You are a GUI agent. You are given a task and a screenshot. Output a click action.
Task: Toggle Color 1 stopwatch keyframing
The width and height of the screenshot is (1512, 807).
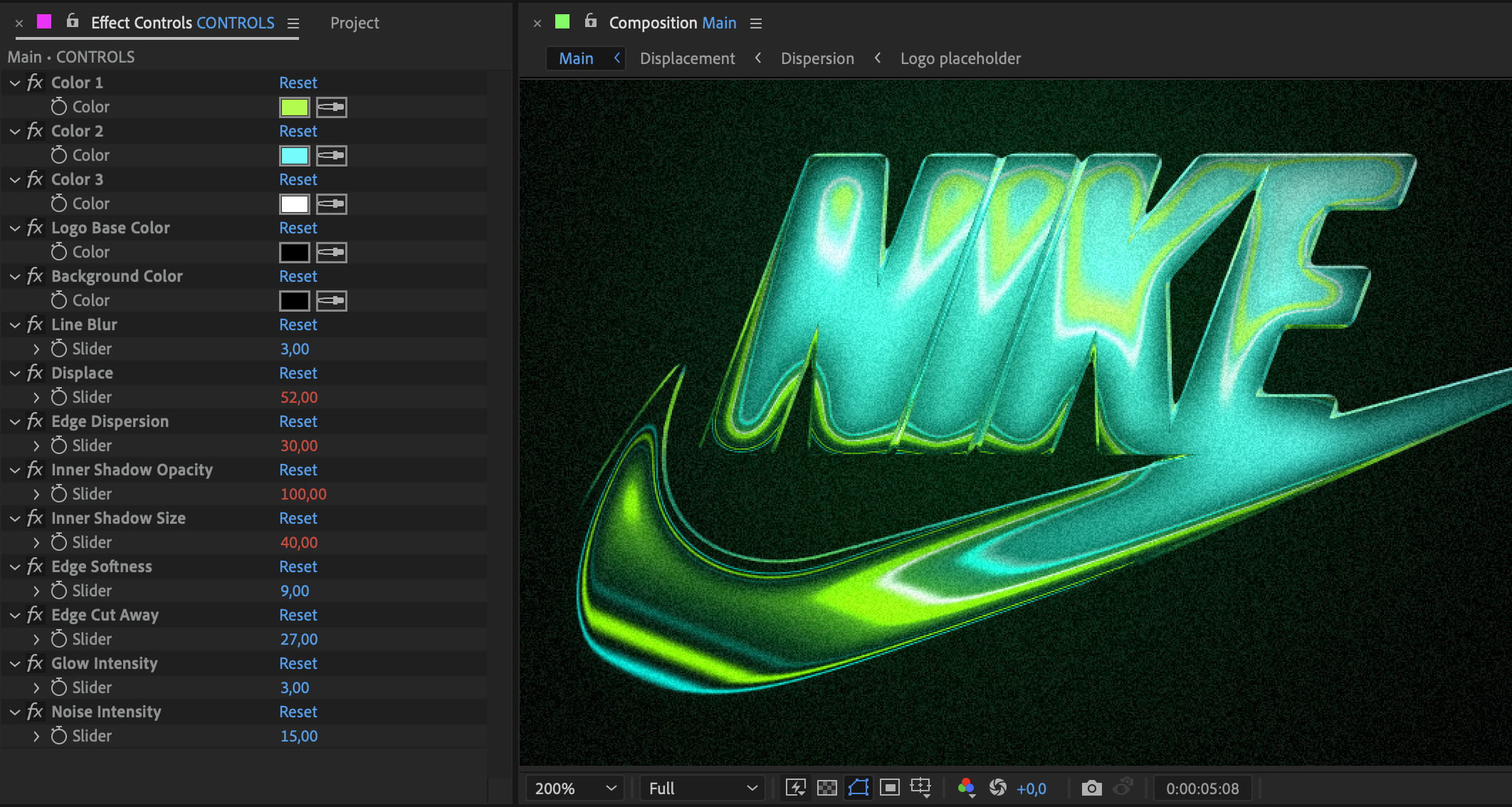[x=59, y=107]
